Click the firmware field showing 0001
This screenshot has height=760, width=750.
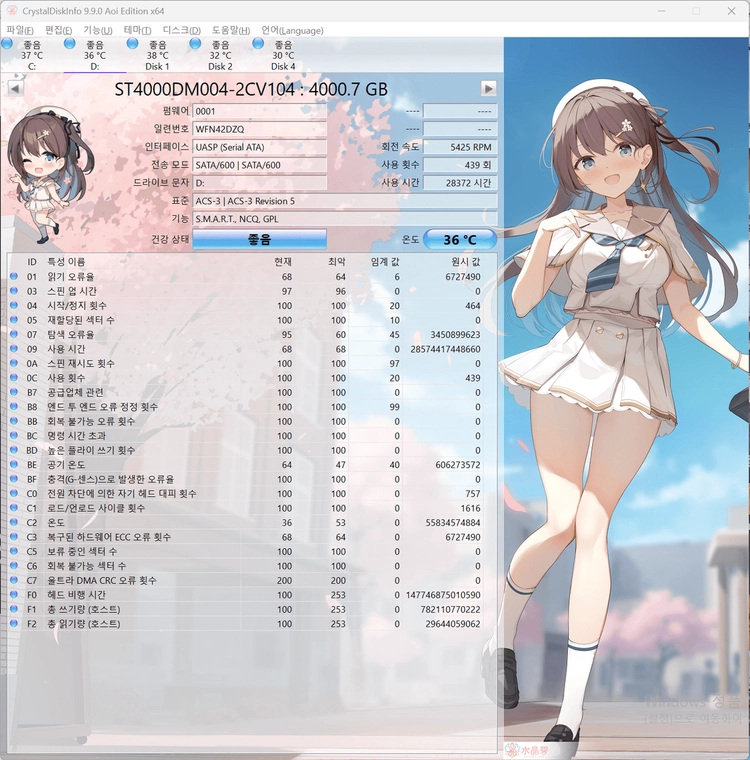point(259,111)
